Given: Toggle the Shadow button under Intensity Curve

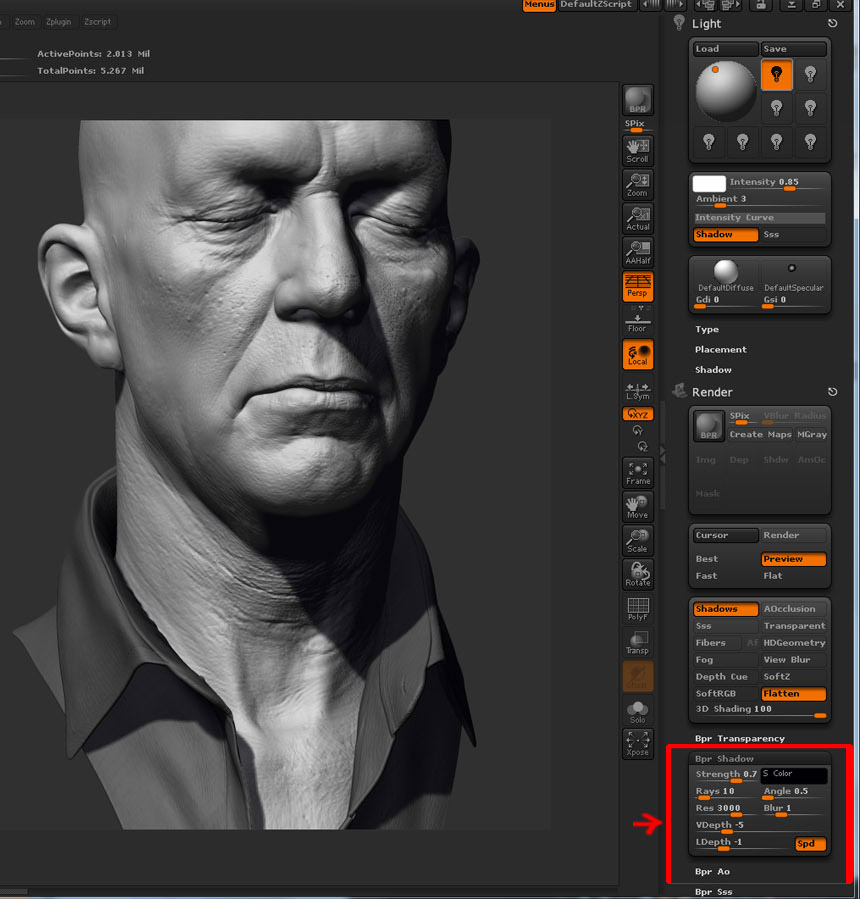Looking at the screenshot, I should click(725, 234).
